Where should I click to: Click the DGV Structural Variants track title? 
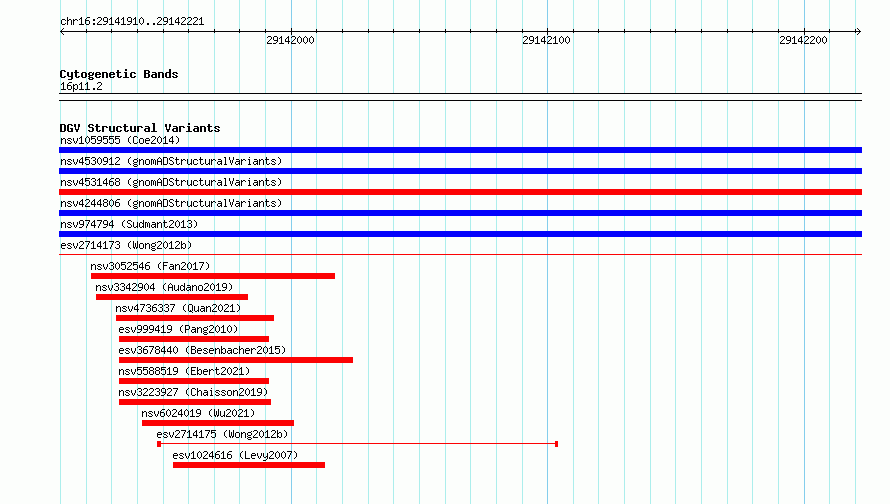[x=140, y=128]
